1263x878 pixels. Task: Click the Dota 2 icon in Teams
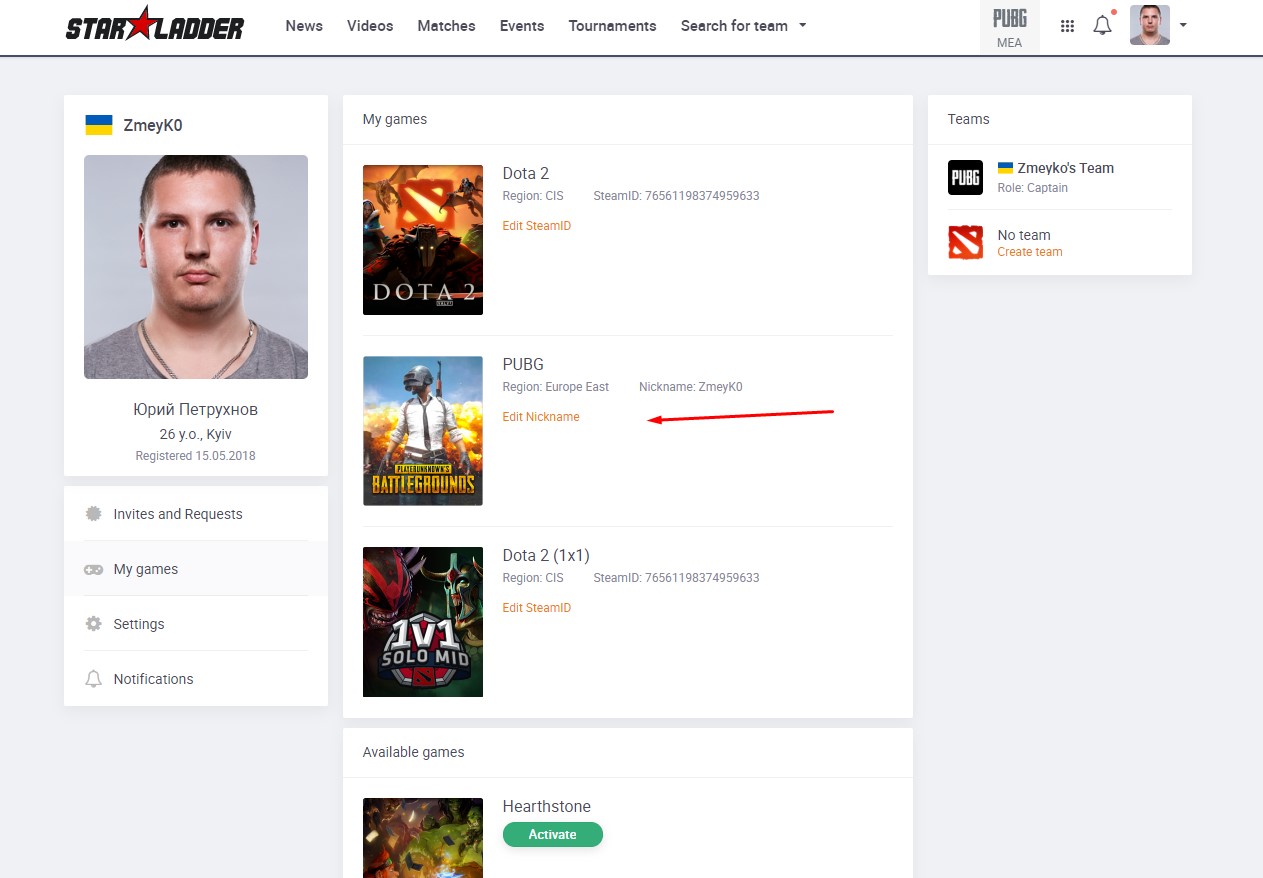click(966, 243)
